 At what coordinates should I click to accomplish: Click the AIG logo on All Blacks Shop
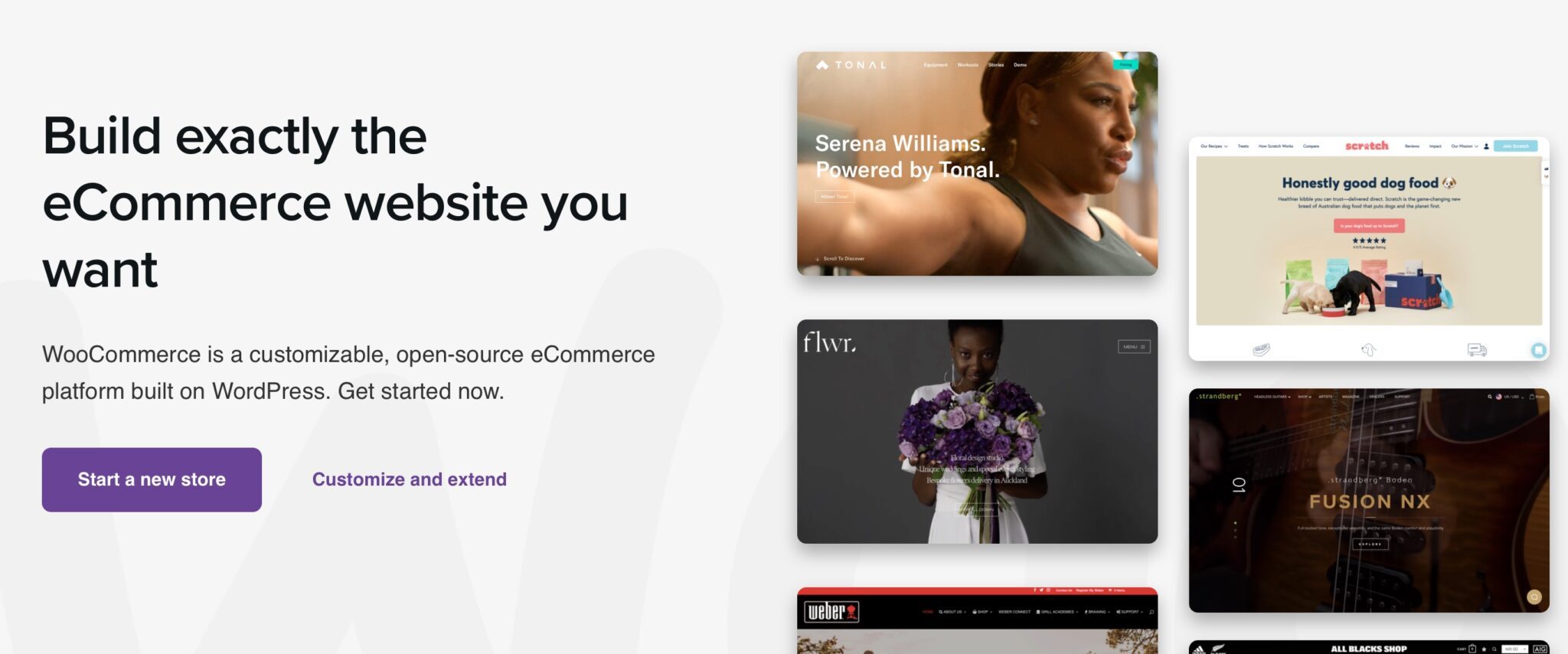tap(1540, 649)
